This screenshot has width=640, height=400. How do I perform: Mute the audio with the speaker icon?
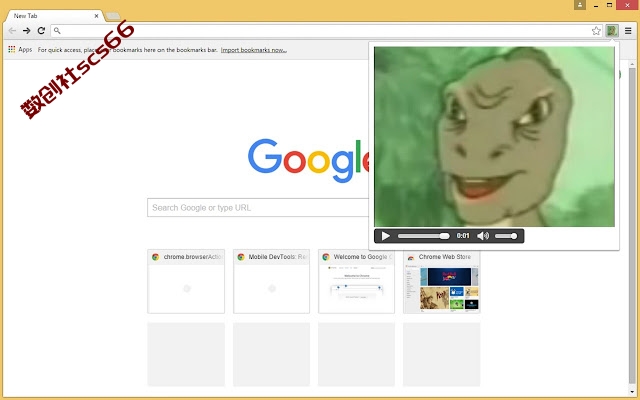coord(483,236)
